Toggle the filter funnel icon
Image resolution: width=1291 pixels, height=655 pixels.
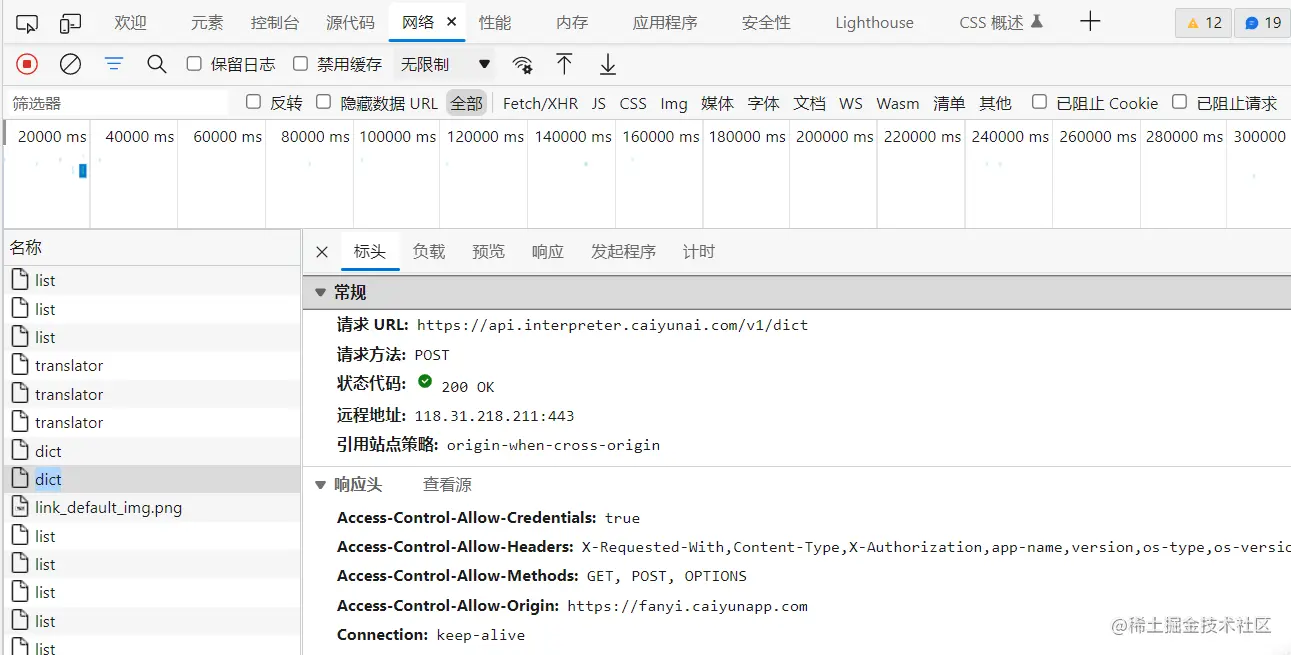click(114, 64)
